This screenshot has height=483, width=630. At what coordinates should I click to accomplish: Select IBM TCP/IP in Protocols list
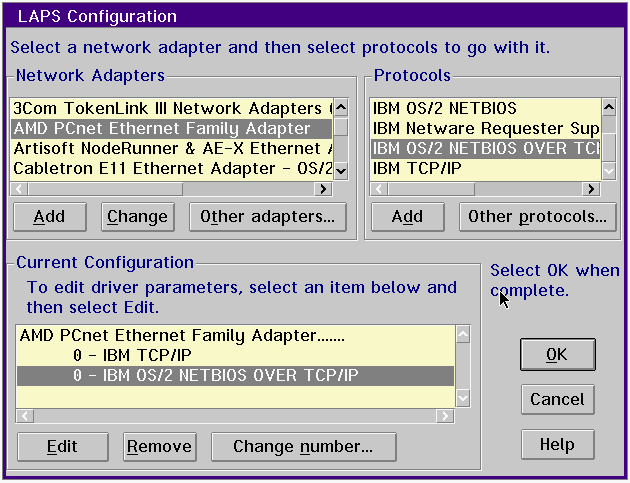(485, 169)
